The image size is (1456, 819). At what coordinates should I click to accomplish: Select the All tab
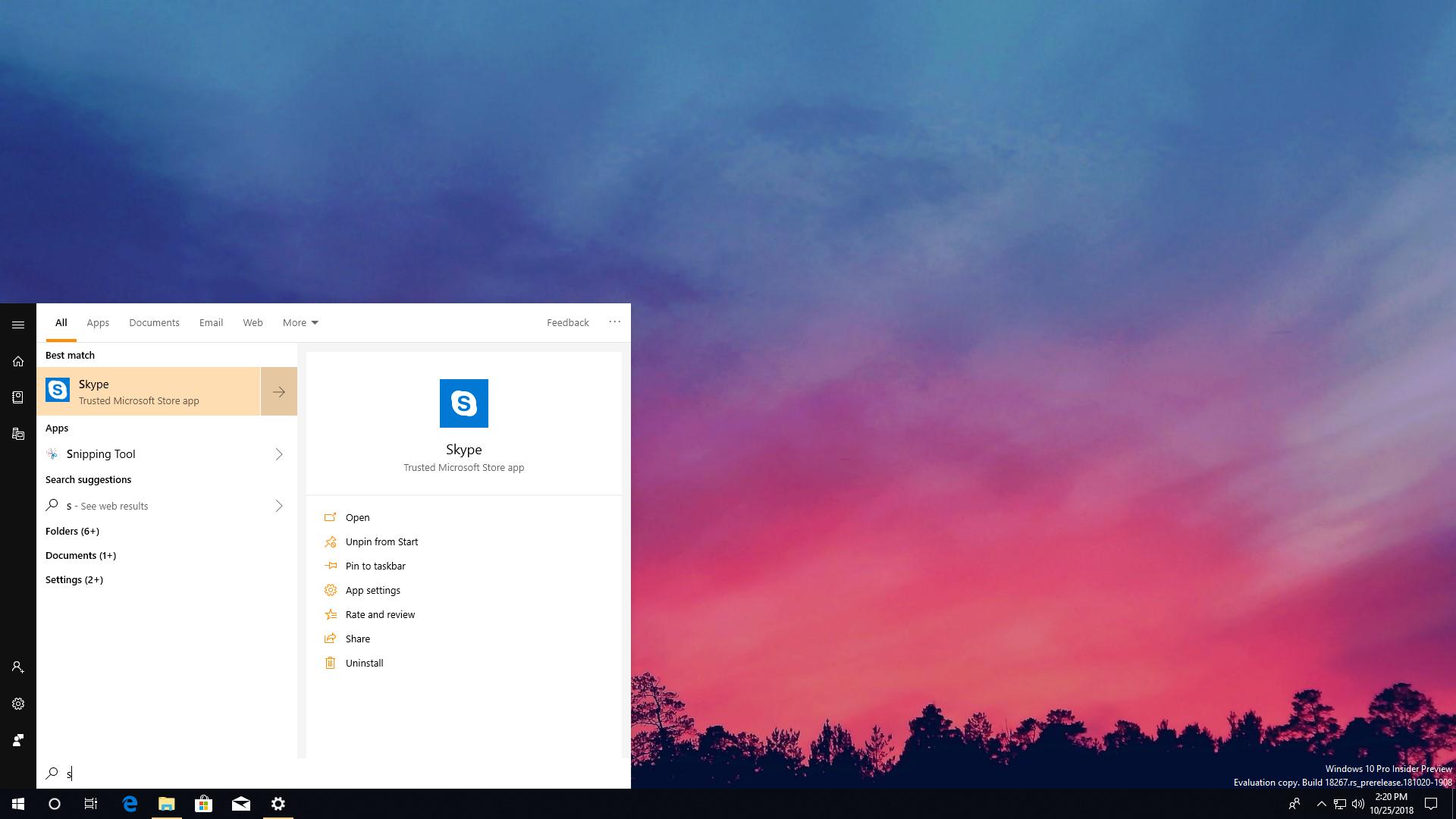[x=61, y=322]
